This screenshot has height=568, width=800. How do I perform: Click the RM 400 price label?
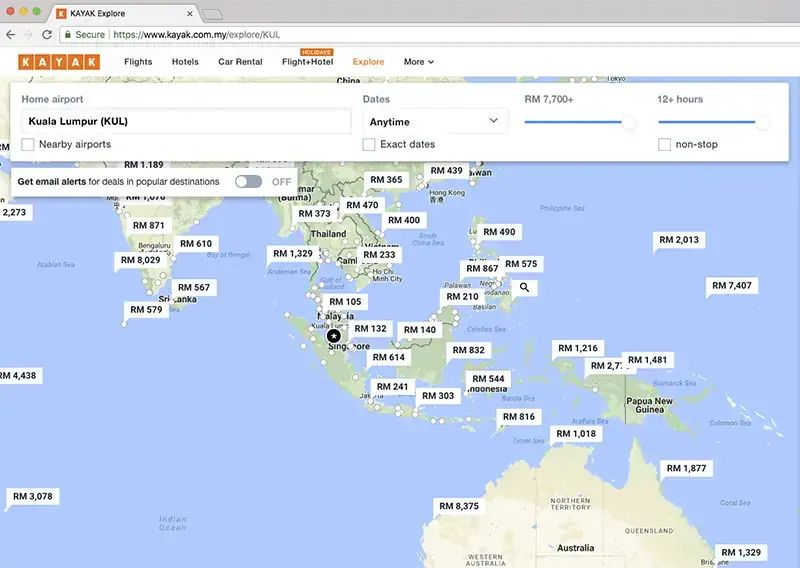pos(404,220)
